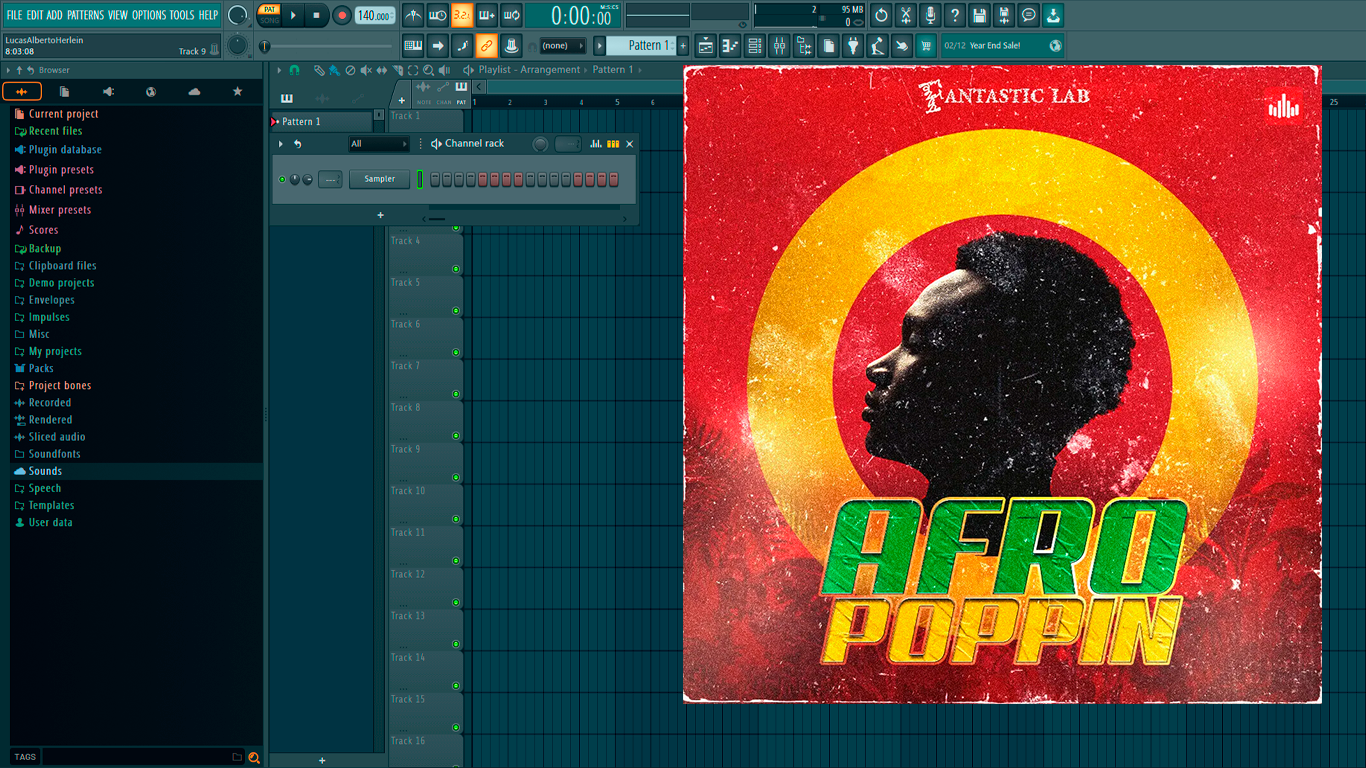The image size is (1366, 768).
Task: Toggle the multilink to controllers chain icon
Action: (486, 45)
